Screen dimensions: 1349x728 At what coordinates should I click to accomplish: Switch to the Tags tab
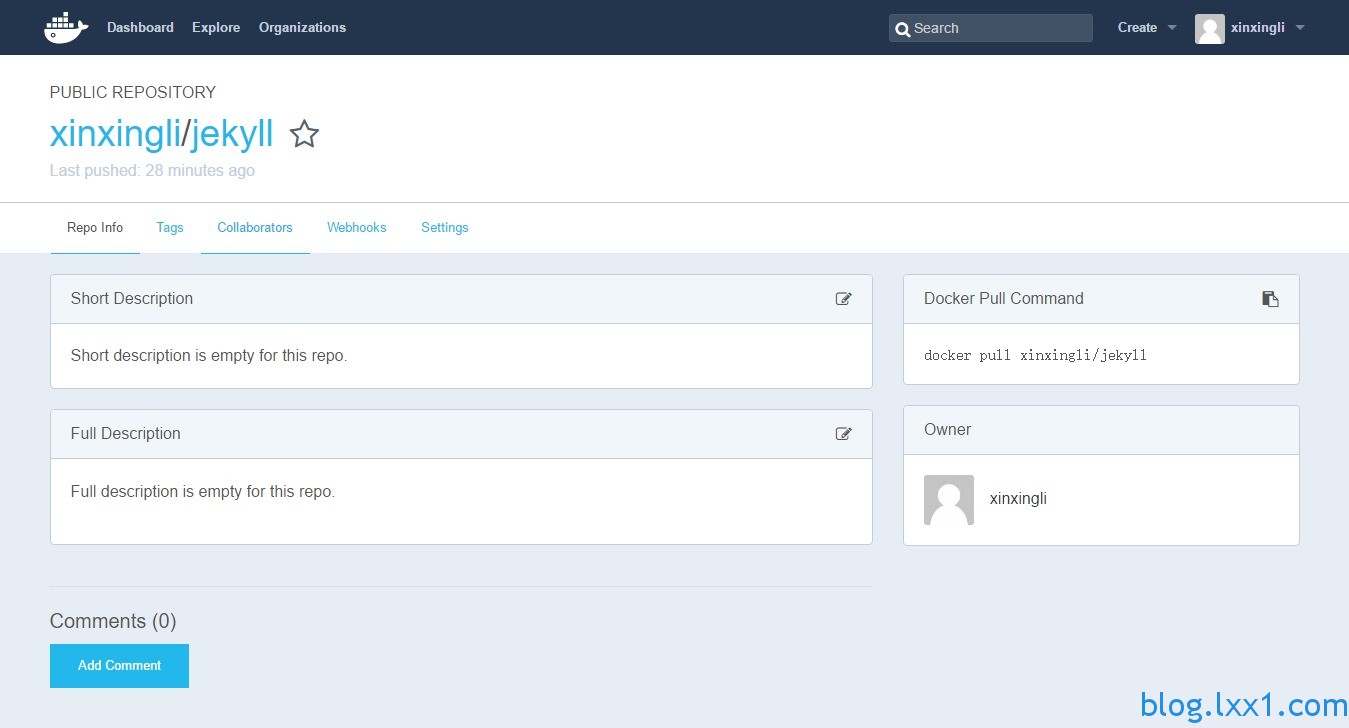tap(170, 228)
